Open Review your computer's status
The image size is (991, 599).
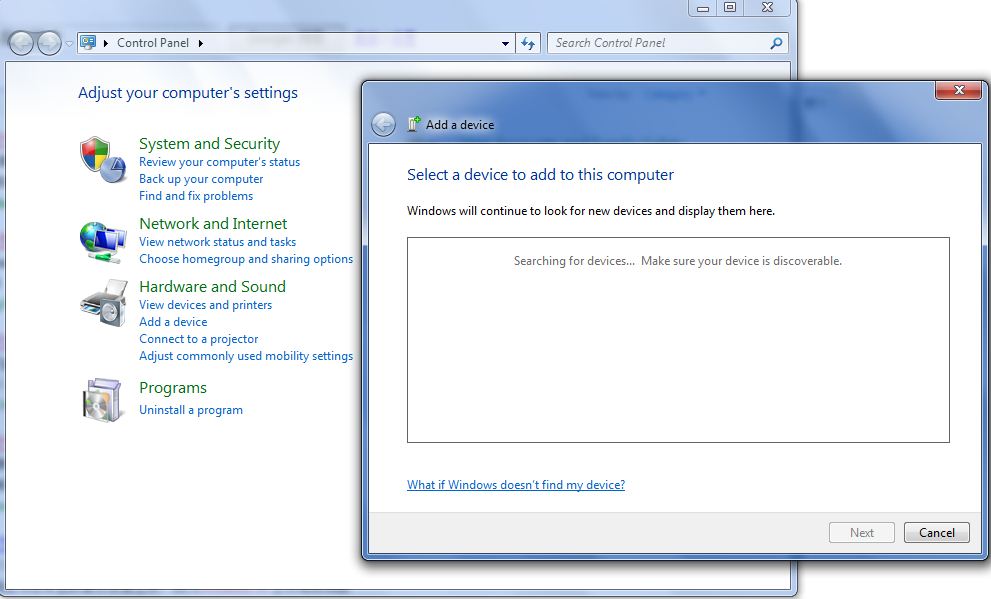[x=219, y=162]
